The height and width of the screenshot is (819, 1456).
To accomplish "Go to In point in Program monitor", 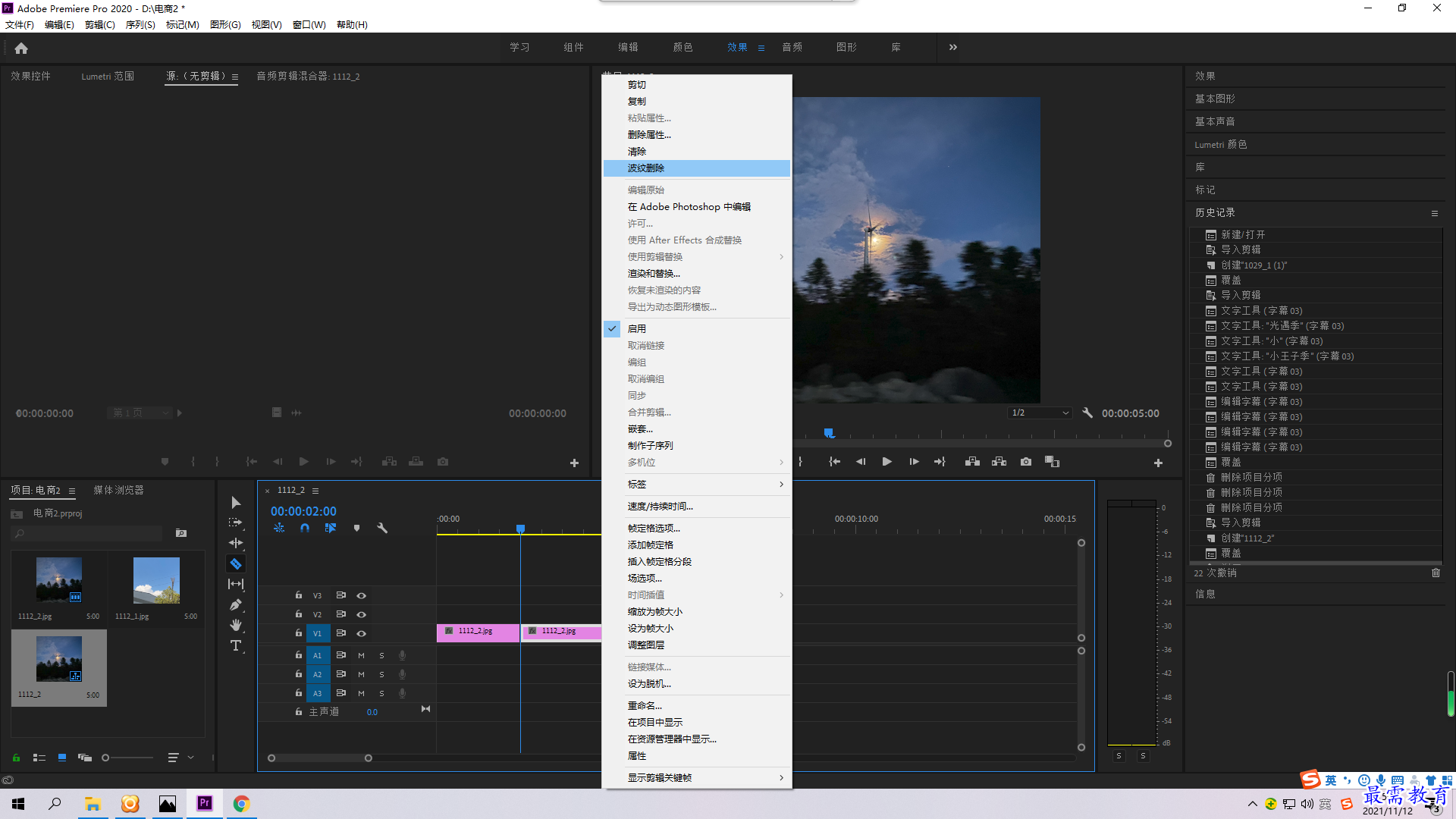I will (834, 462).
